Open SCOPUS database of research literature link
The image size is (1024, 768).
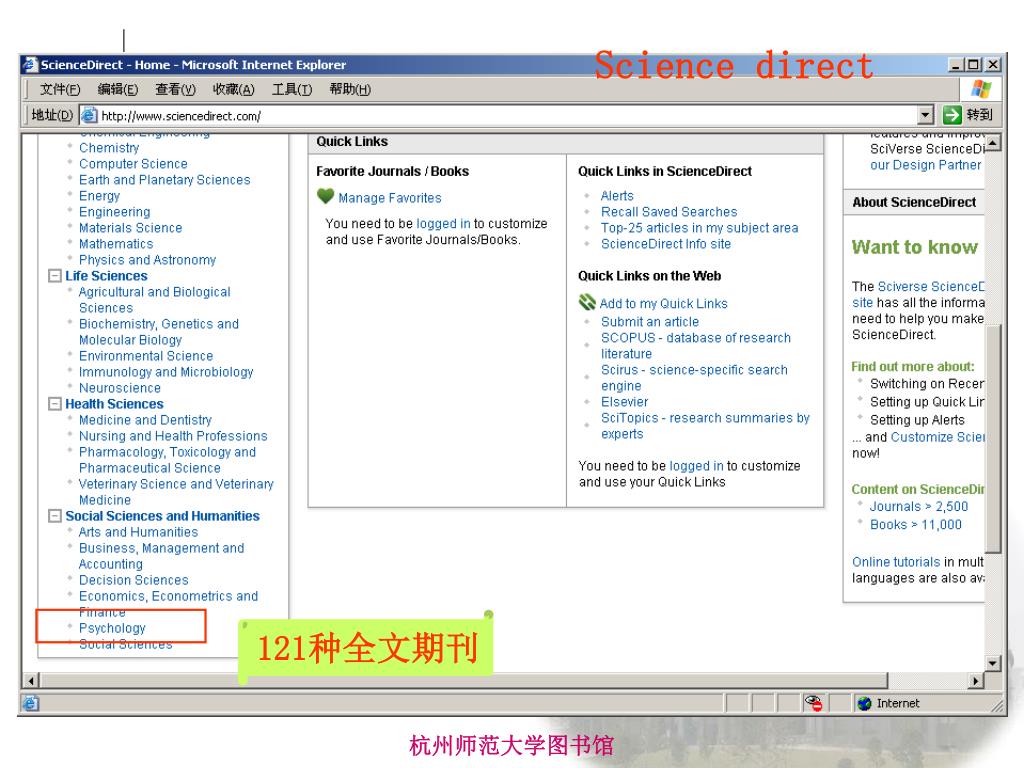click(696, 345)
